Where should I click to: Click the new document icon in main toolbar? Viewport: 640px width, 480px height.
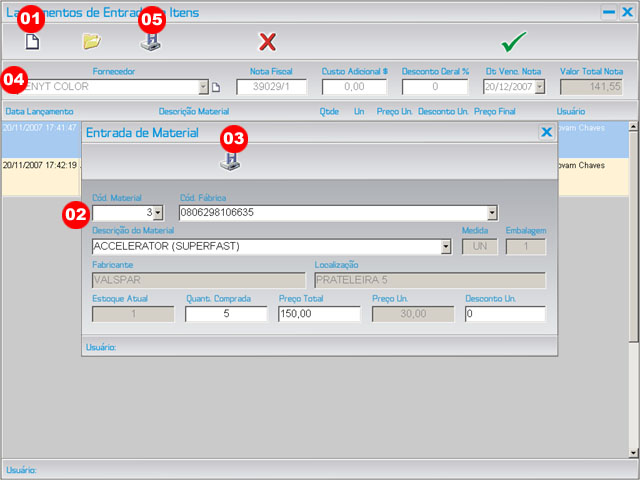(x=32, y=42)
